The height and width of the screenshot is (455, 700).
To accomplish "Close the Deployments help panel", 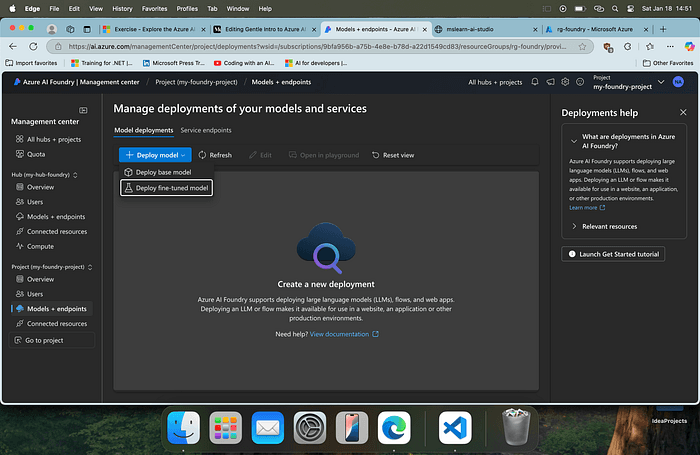I will point(683,113).
